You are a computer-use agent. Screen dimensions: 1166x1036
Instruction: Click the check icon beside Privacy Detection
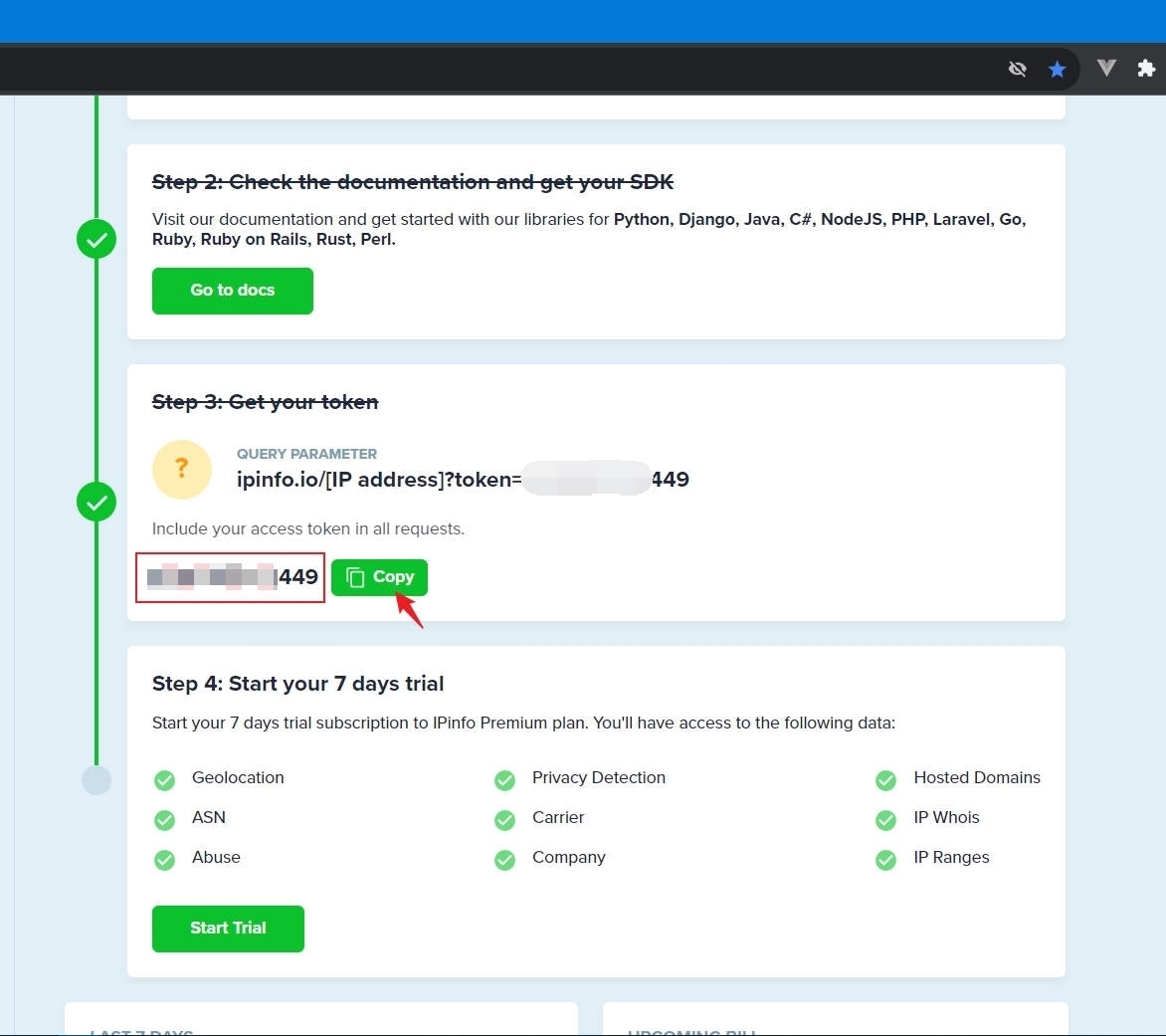pos(505,780)
